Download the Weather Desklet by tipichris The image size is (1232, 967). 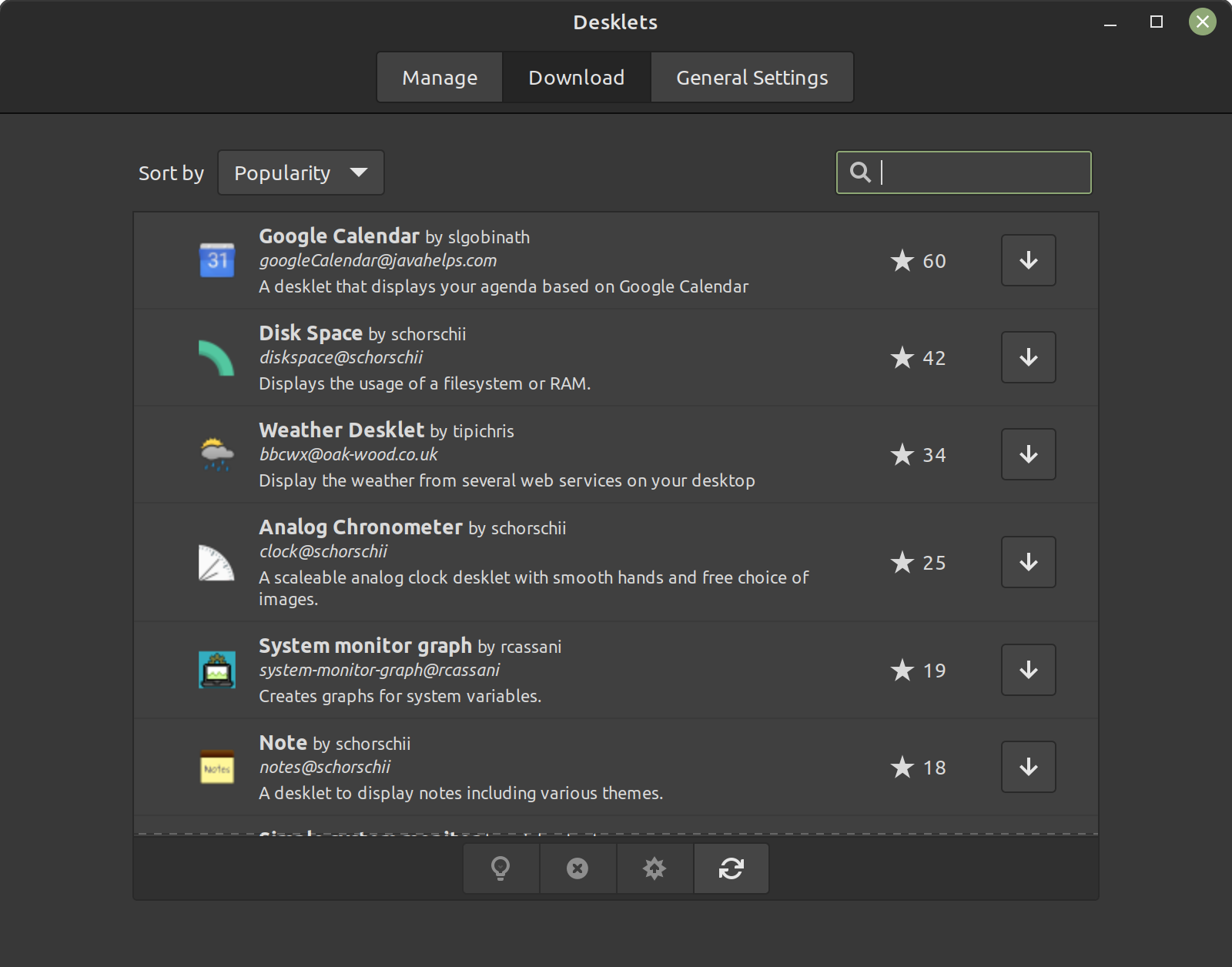1027,454
